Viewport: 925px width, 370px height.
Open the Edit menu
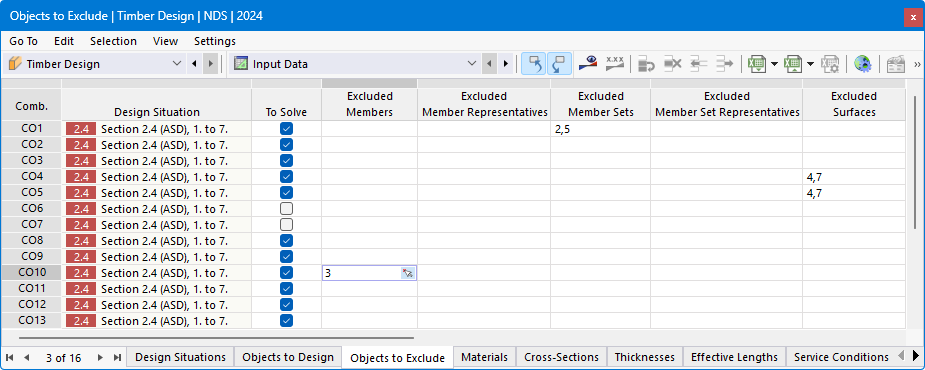point(64,41)
